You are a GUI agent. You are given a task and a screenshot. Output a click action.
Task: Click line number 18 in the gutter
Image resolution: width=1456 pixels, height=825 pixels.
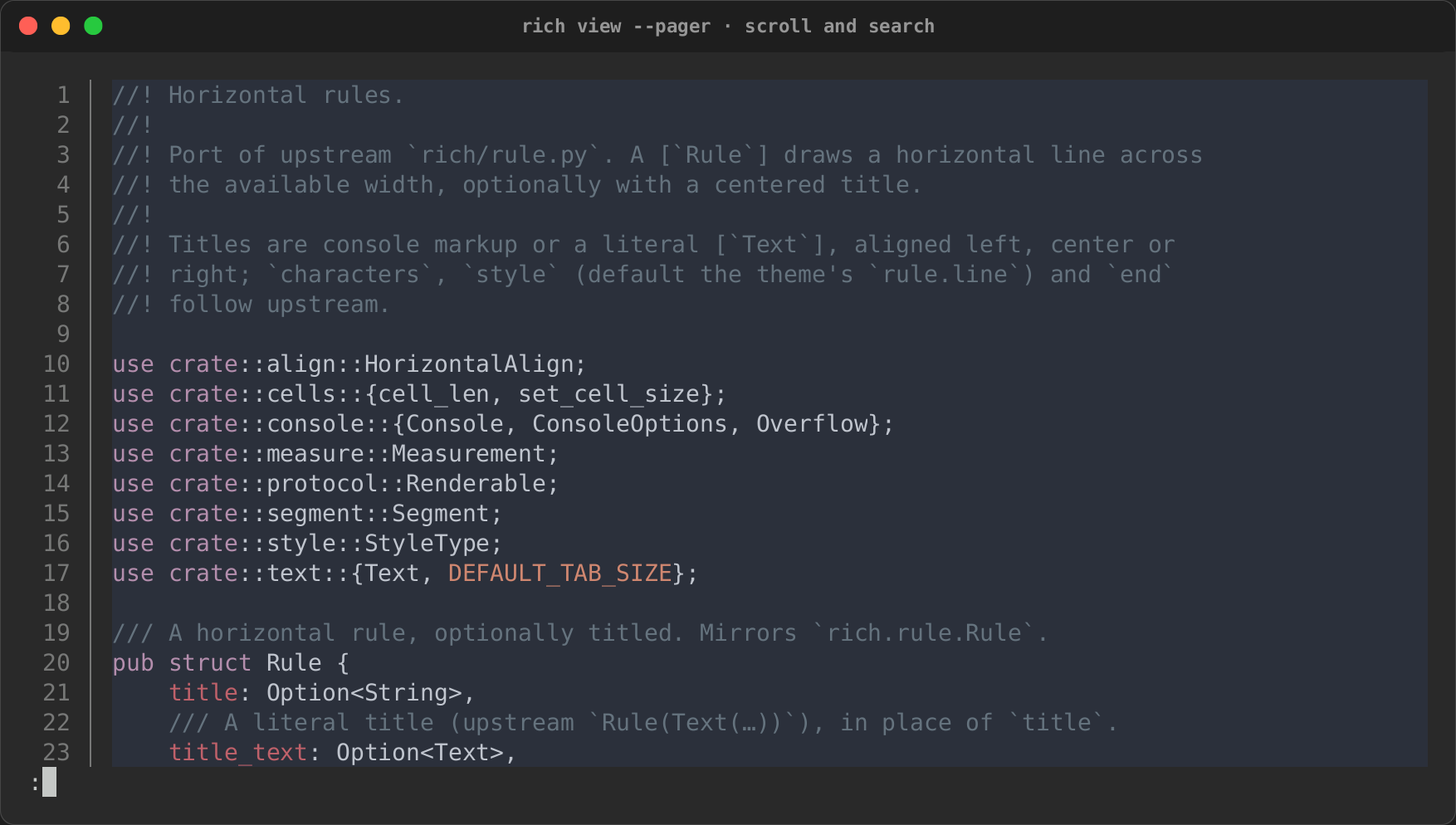(x=56, y=603)
